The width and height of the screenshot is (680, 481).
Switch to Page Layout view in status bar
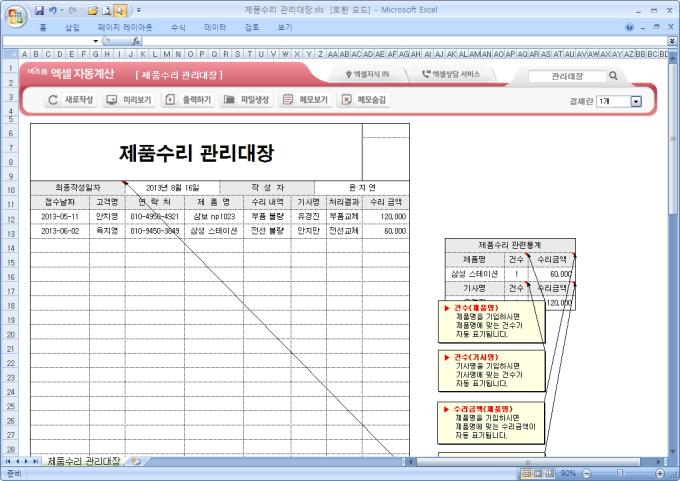coord(538,473)
